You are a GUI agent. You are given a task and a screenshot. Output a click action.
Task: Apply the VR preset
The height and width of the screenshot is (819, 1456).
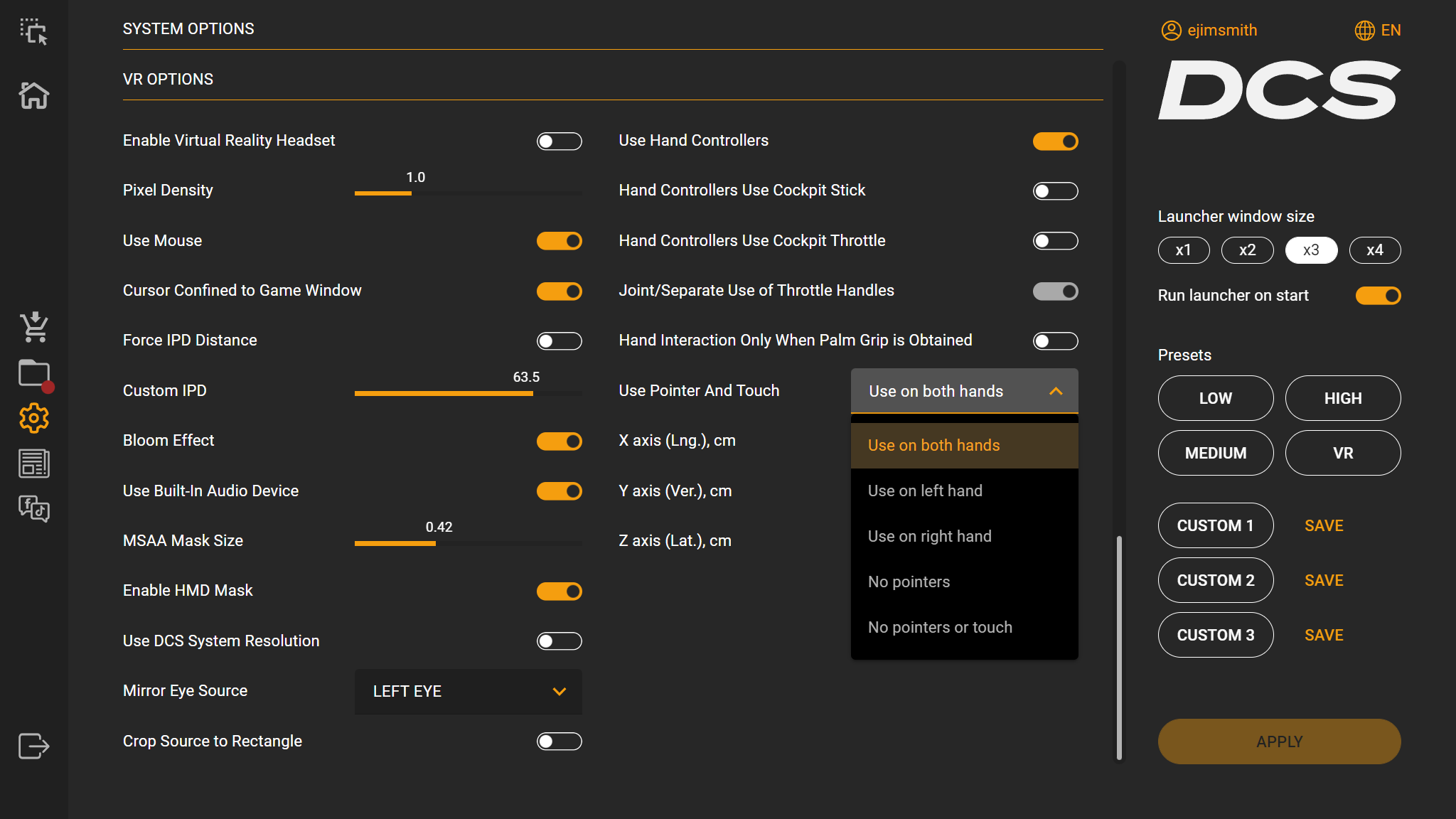1342,453
